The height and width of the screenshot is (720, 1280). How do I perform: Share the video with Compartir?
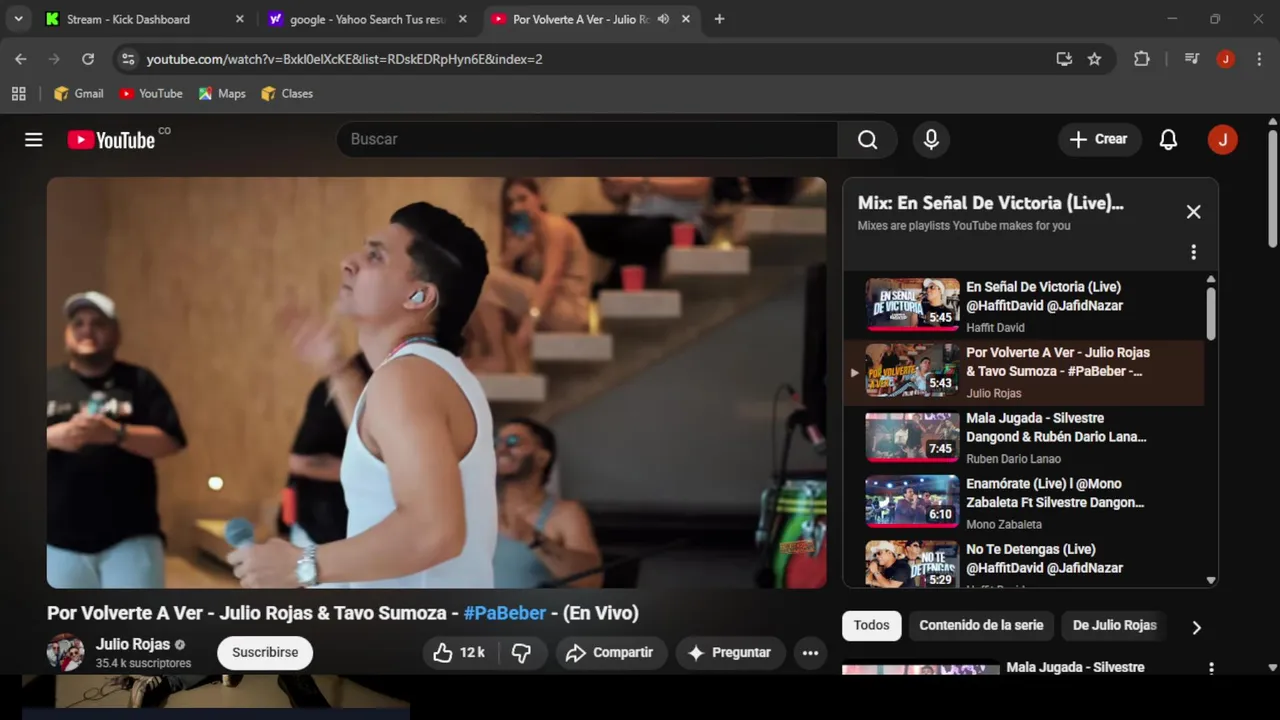[610, 653]
